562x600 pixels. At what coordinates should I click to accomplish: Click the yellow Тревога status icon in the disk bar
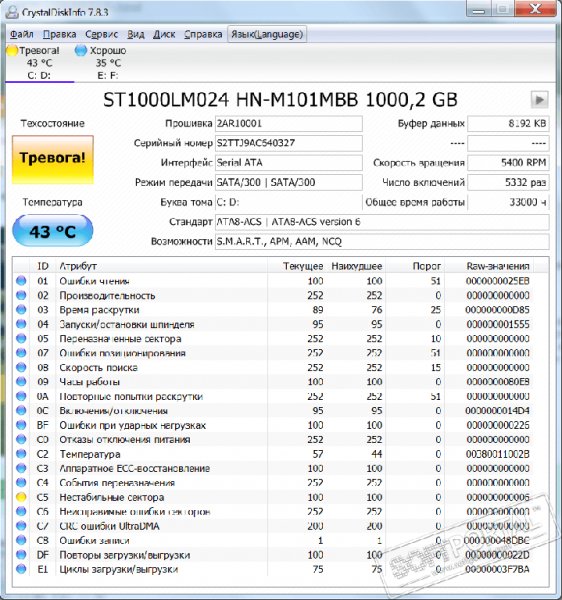tap(12, 51)
